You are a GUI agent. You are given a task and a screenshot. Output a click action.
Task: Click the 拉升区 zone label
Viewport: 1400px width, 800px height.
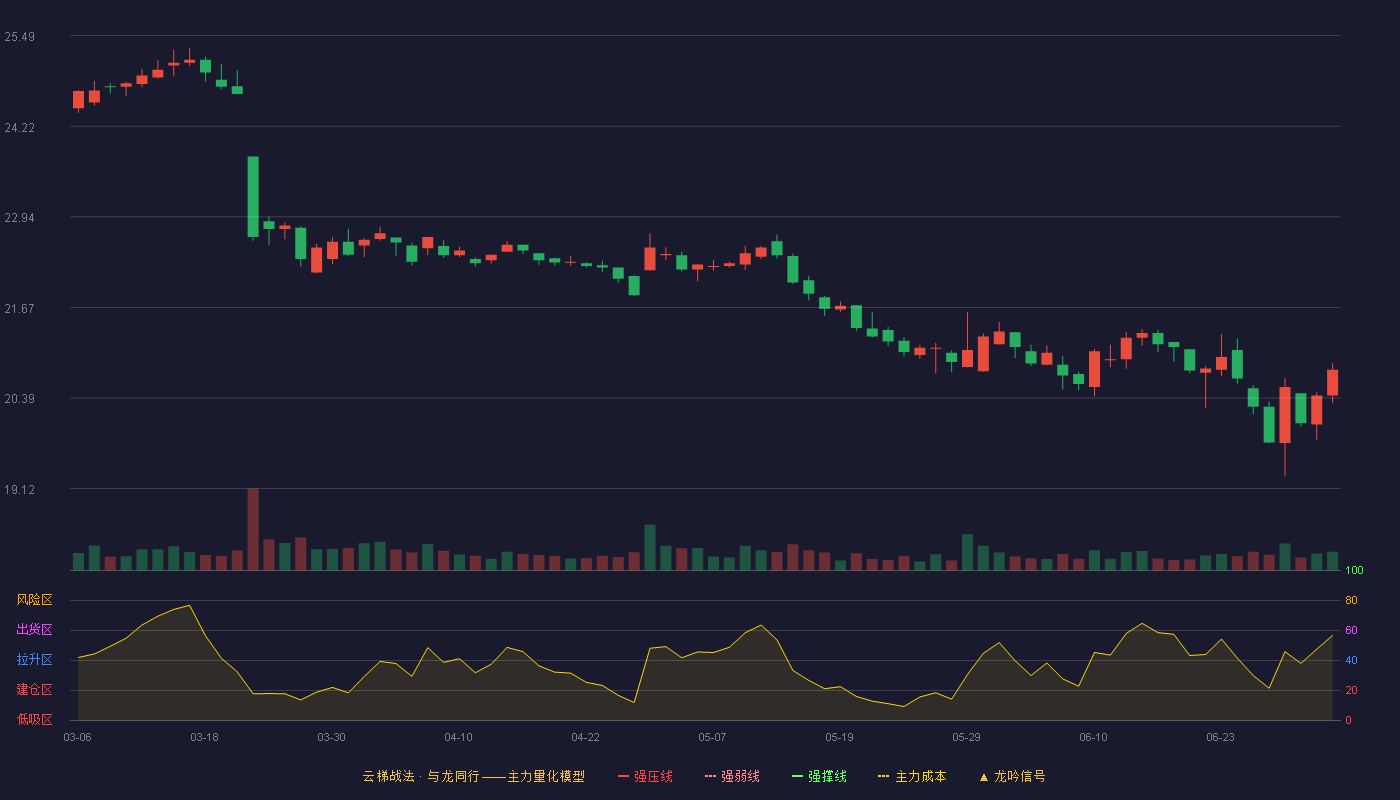click(34, 660)
